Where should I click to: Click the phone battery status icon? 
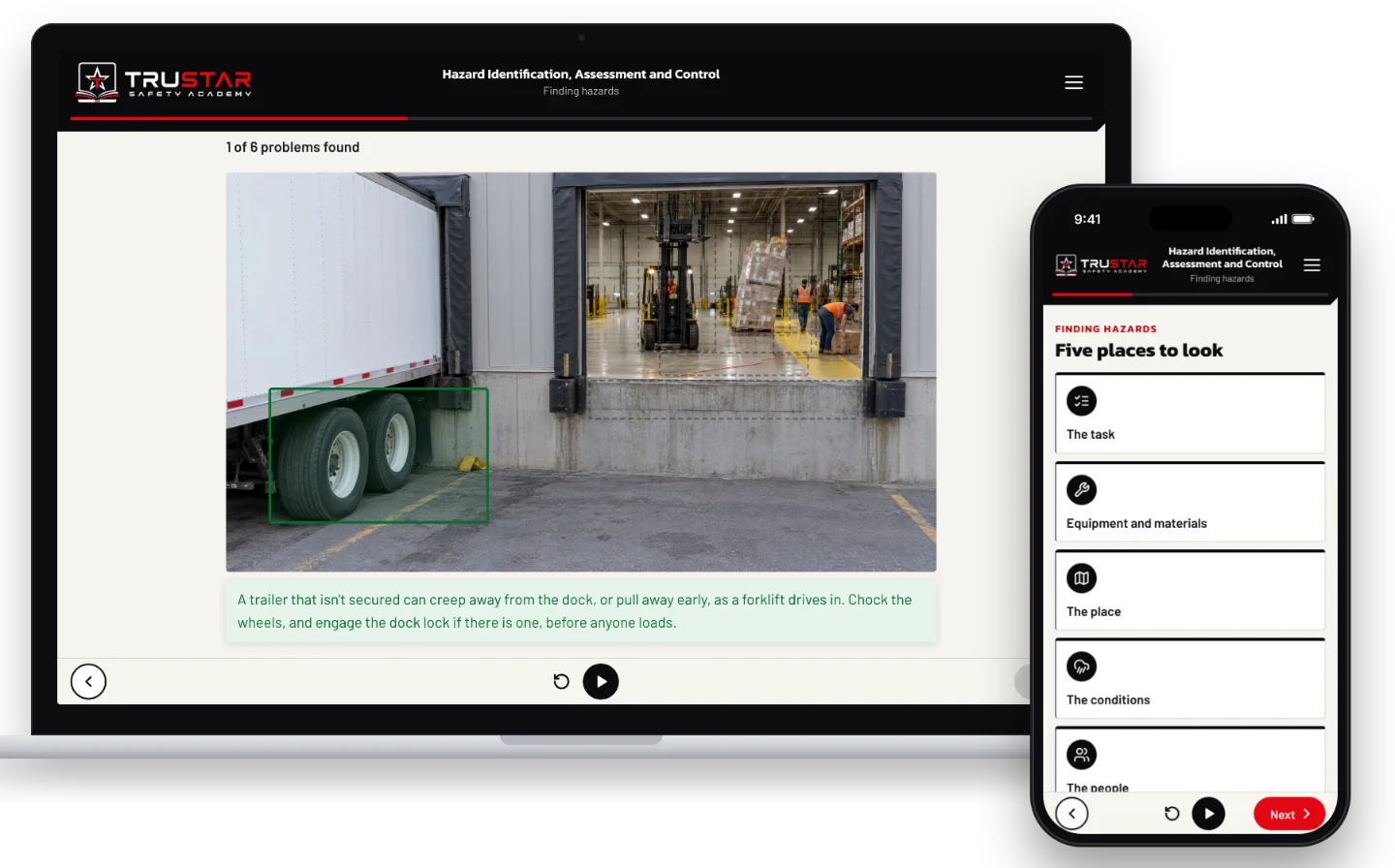click(x=1303, y=219)
